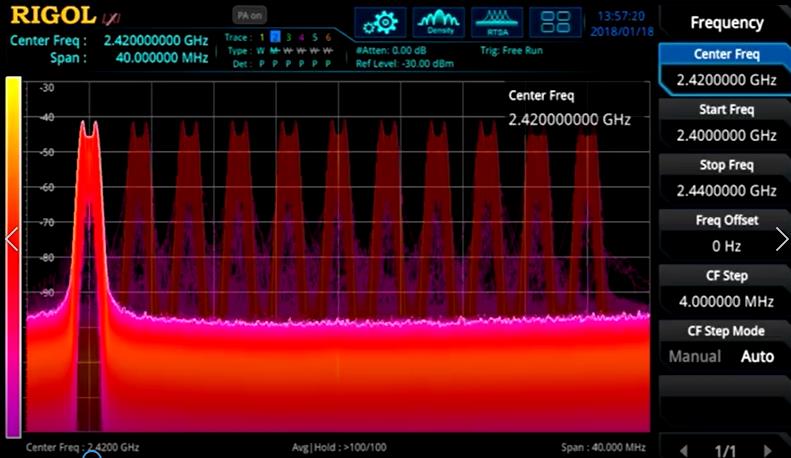This screenshot has width=791, height=458.
Task: Go to previous softkey menu page
Action: click(x=683, y=450)
